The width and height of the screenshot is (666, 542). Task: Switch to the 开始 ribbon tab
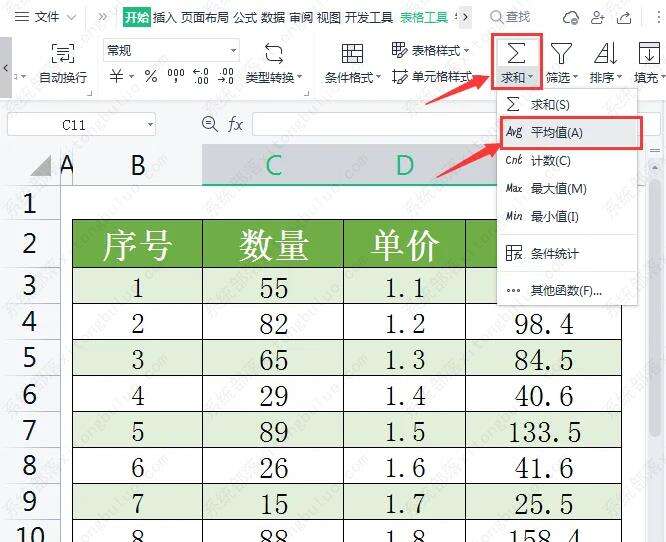pos(137,17)
